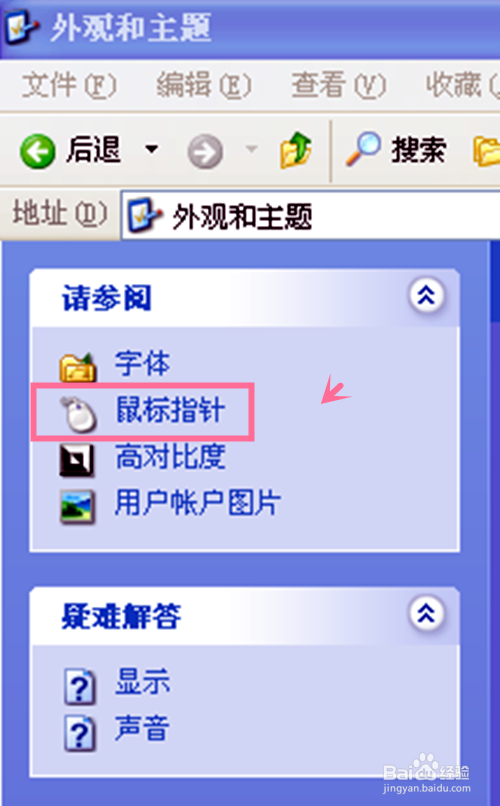Screen dimensions: 500x806
Task: Click the green Back arrow icon
Action: [38, 151]
